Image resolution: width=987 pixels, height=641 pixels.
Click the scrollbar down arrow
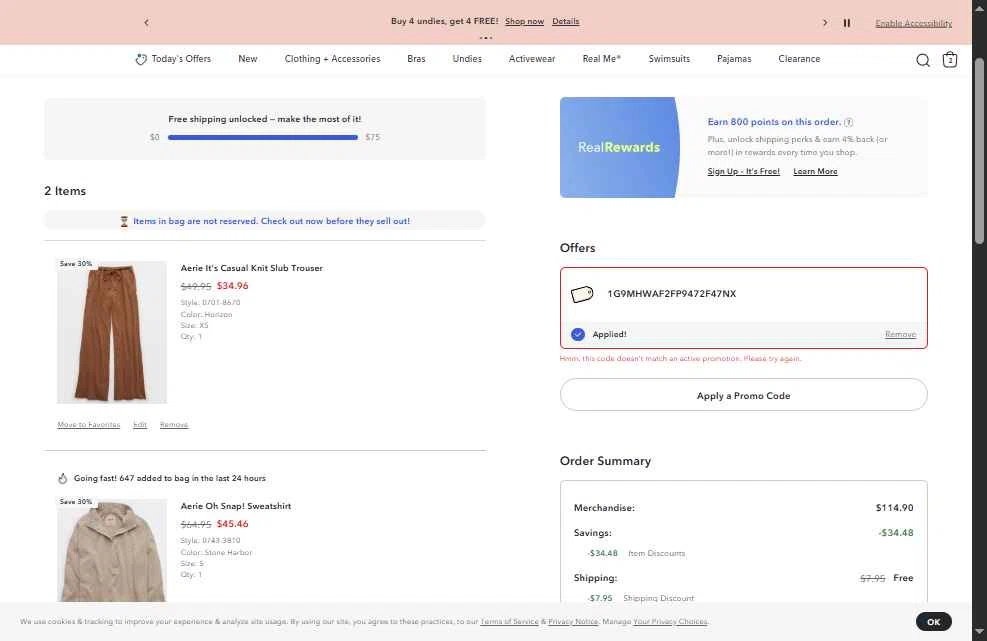click(979, 632)
